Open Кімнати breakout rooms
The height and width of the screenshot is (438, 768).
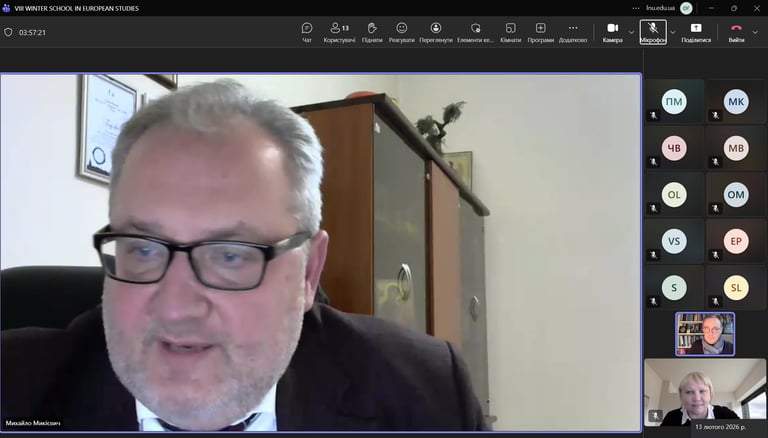click(x=510, y=32)
